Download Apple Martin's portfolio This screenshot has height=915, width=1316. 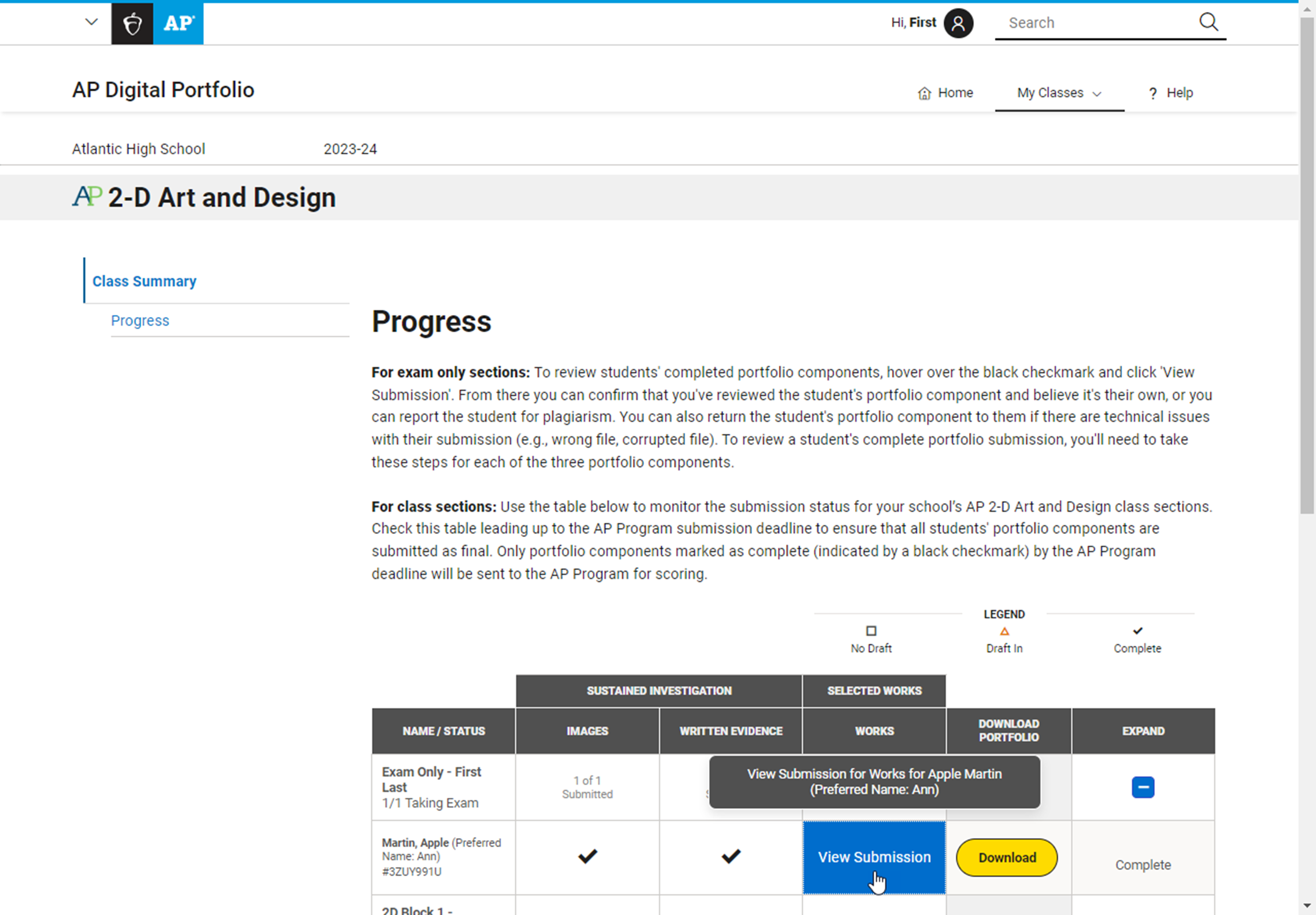point(1006,857)
